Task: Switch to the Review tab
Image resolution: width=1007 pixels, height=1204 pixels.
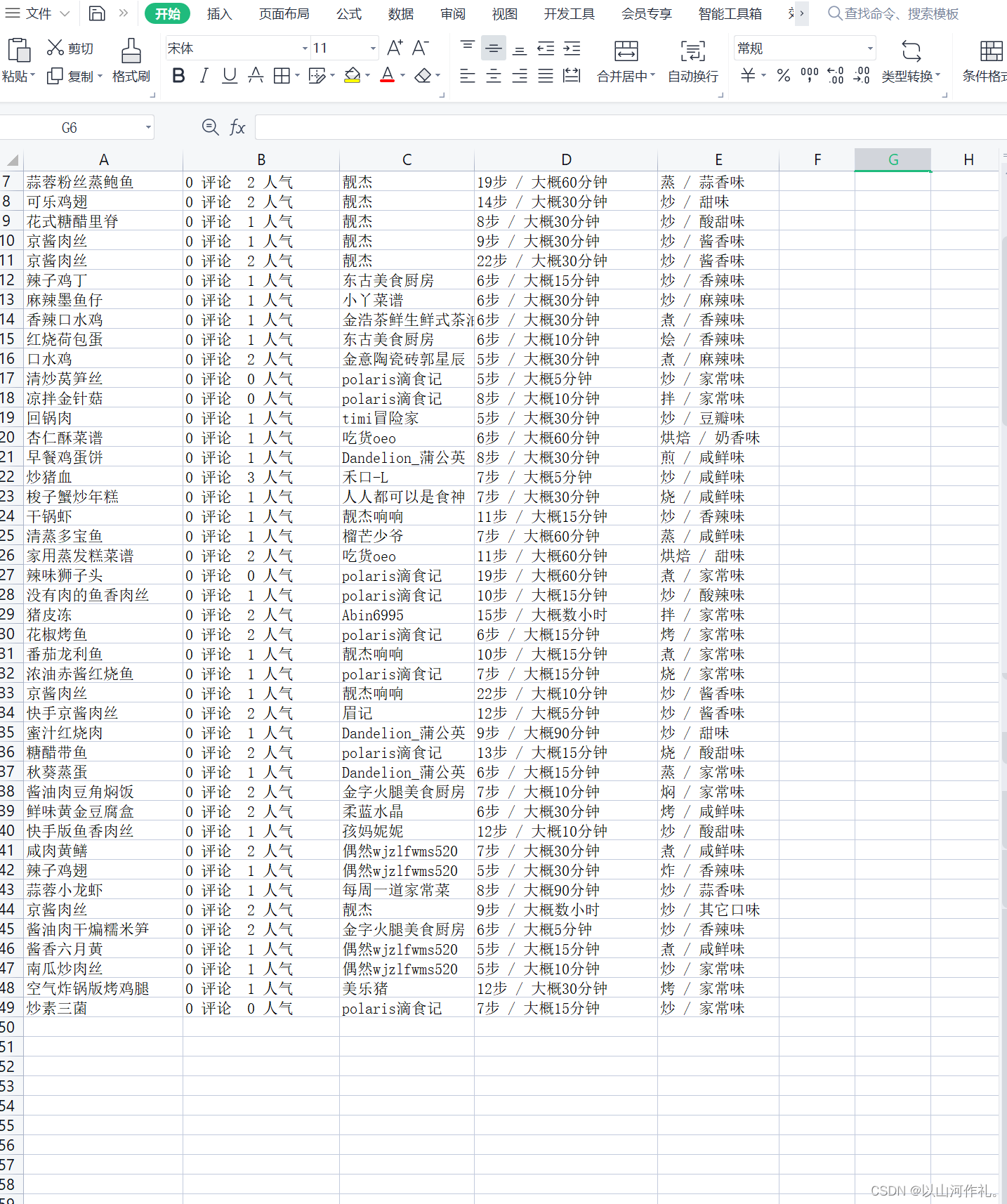Action: pyautogui.click(x=452, y=13)
